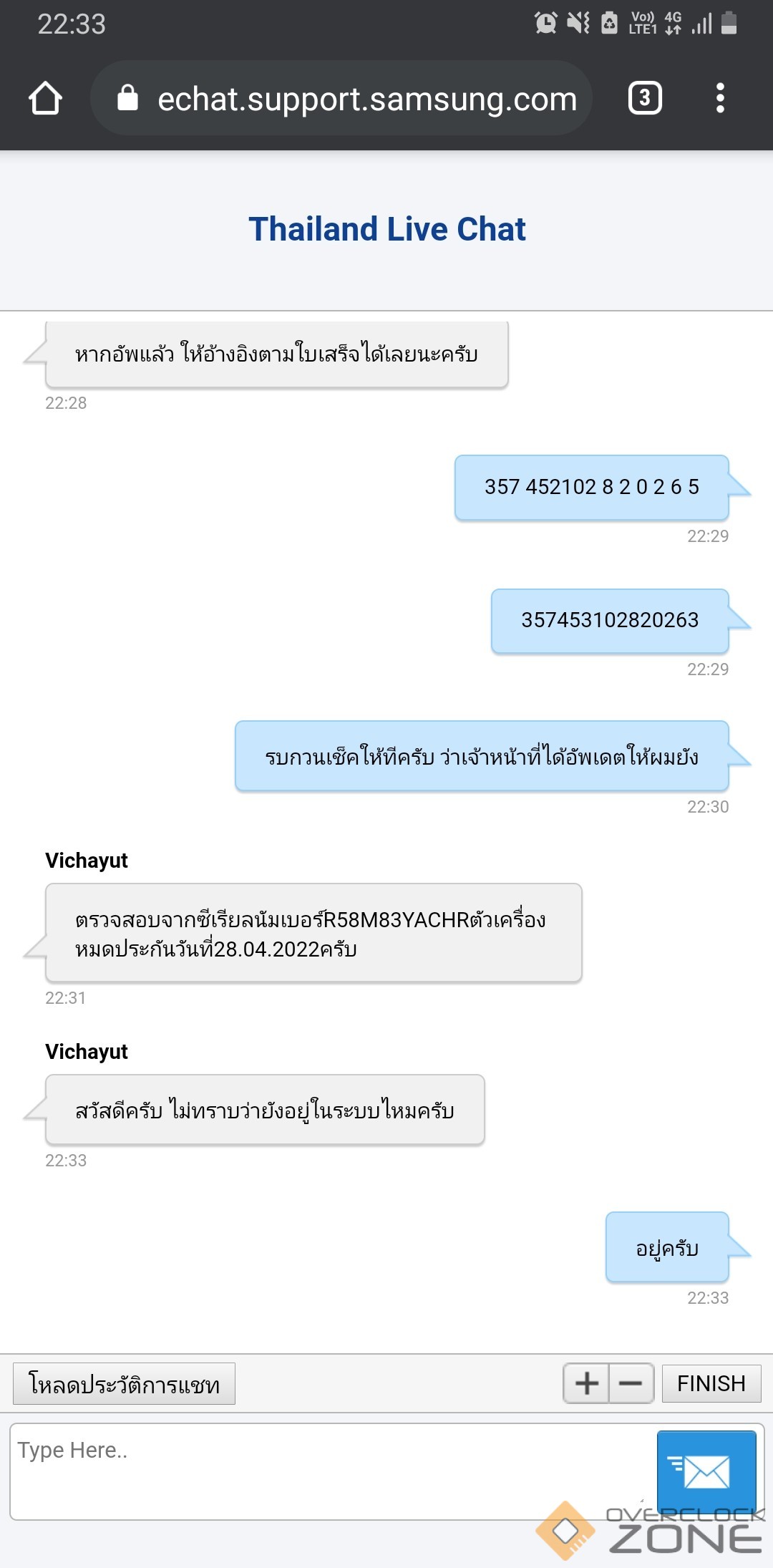Tap the mute vibrate status icon
Screen dimensions: 773x1568
578,23
